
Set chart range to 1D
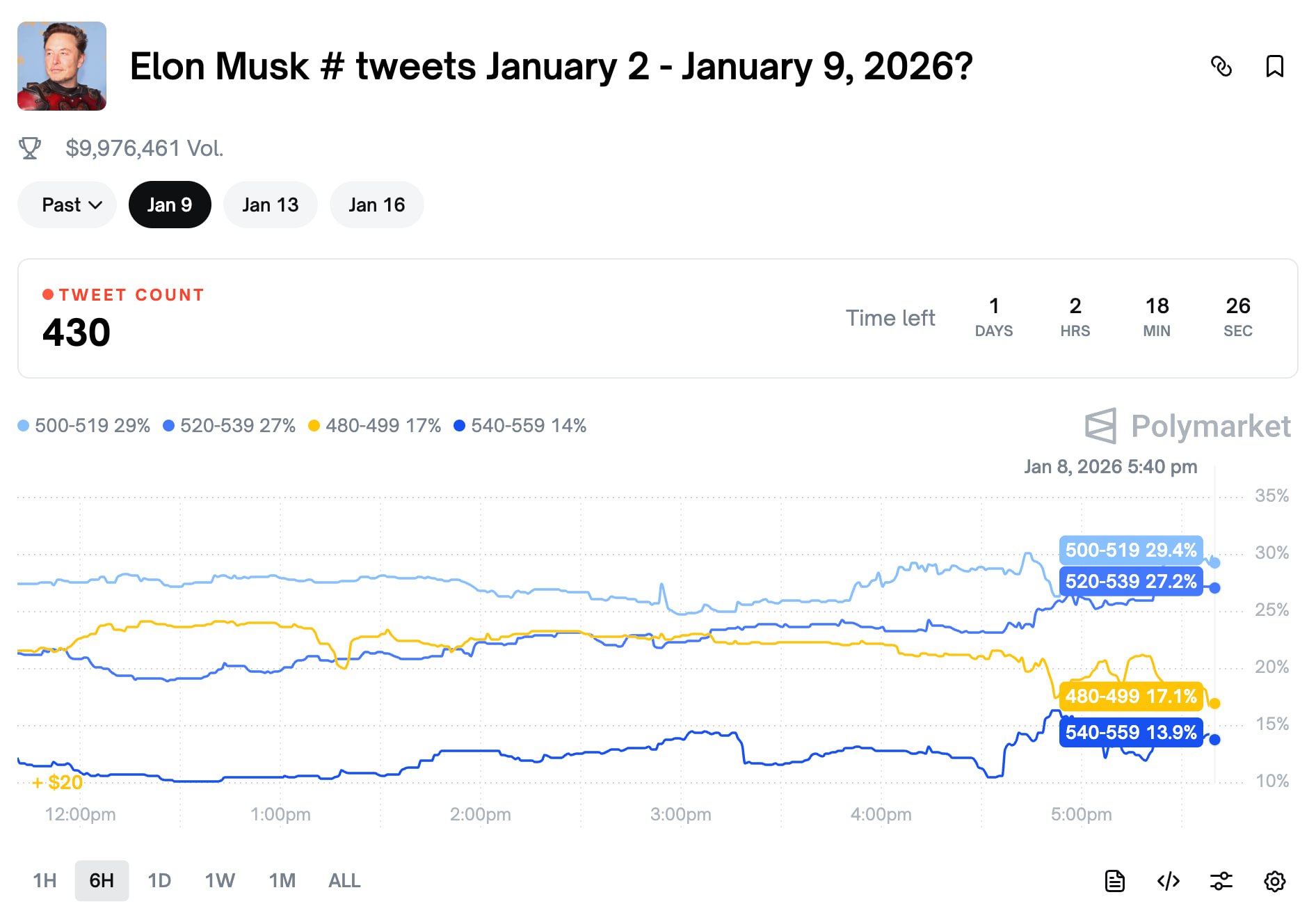tap(159, 881)
